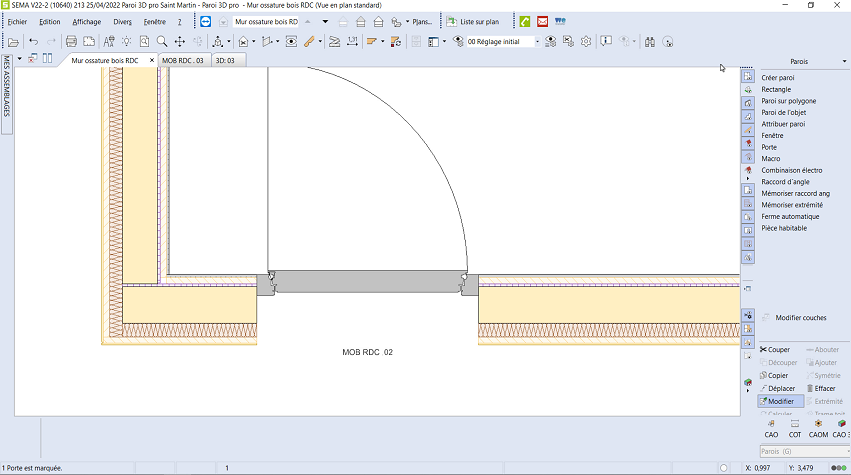Click the settings gear icon in toolbar
Viewport: 851px width, 475px height.
coord(586,42)
